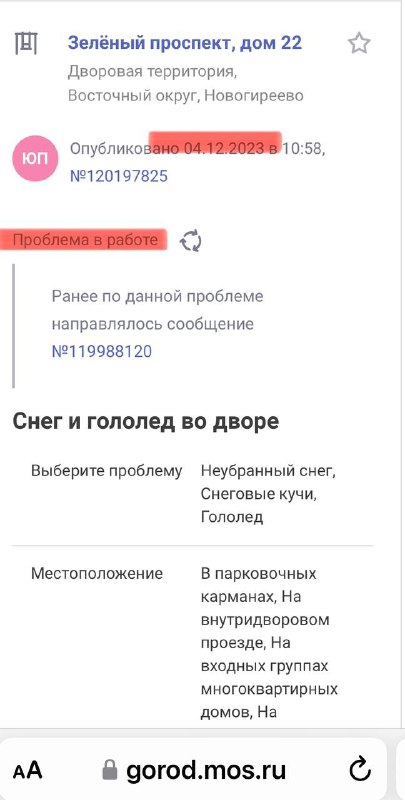Click the in-progress status refresh arrows icon
Viewport: 405px width, 800px height.
coord(191,241)
